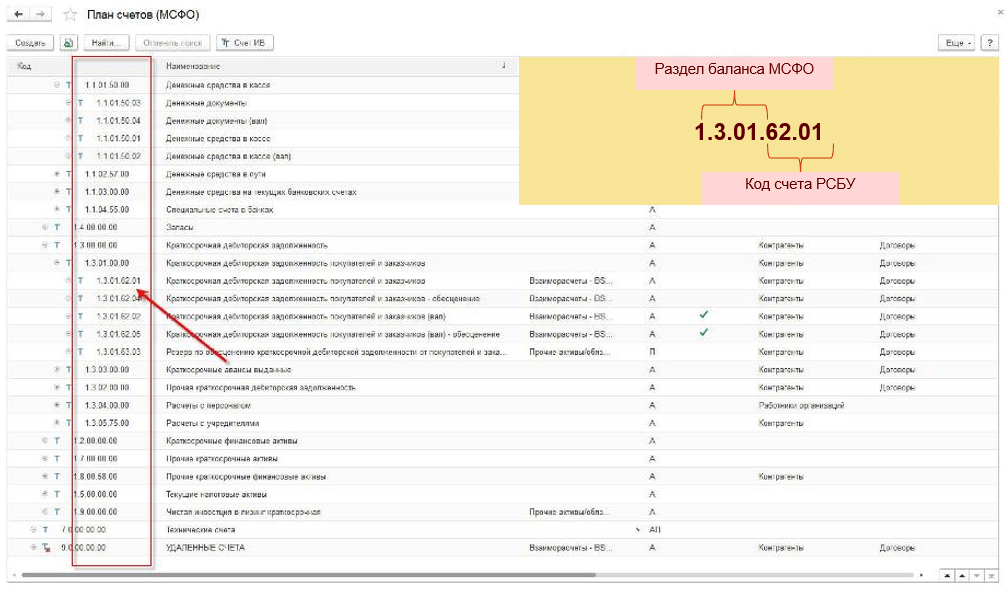Click the Счет ИВ toolbar button
The image size is (1006, 592).
coord(245,43)
